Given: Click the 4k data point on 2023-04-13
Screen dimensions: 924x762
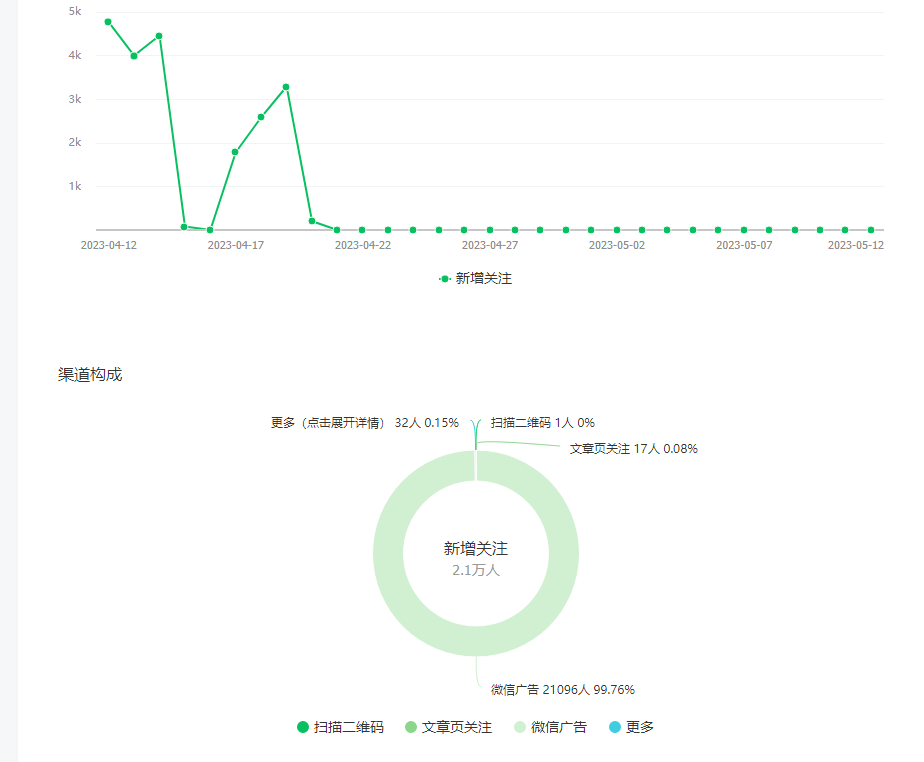Looking at the screenshot, I should coord(134,56).
